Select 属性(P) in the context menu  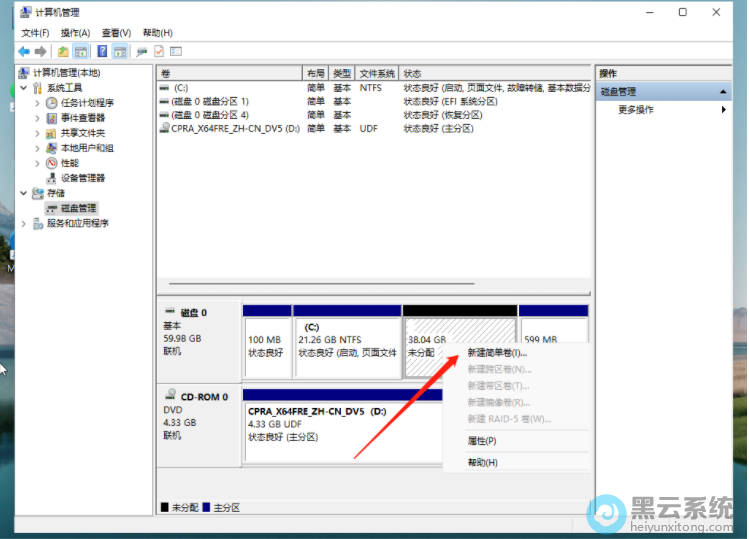pyautogui.click(x=482, y=441)
